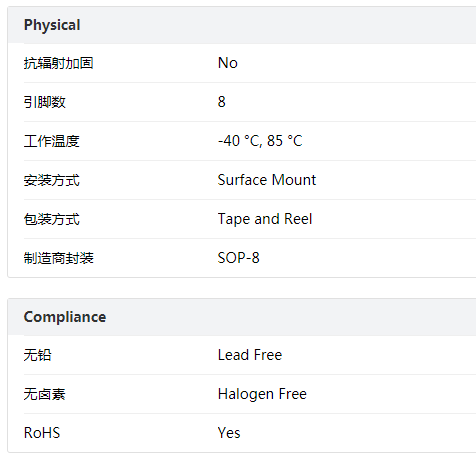Screen dimensions: 476x465
Task: Select the 无卤素 label
Action: coord(45,394)
